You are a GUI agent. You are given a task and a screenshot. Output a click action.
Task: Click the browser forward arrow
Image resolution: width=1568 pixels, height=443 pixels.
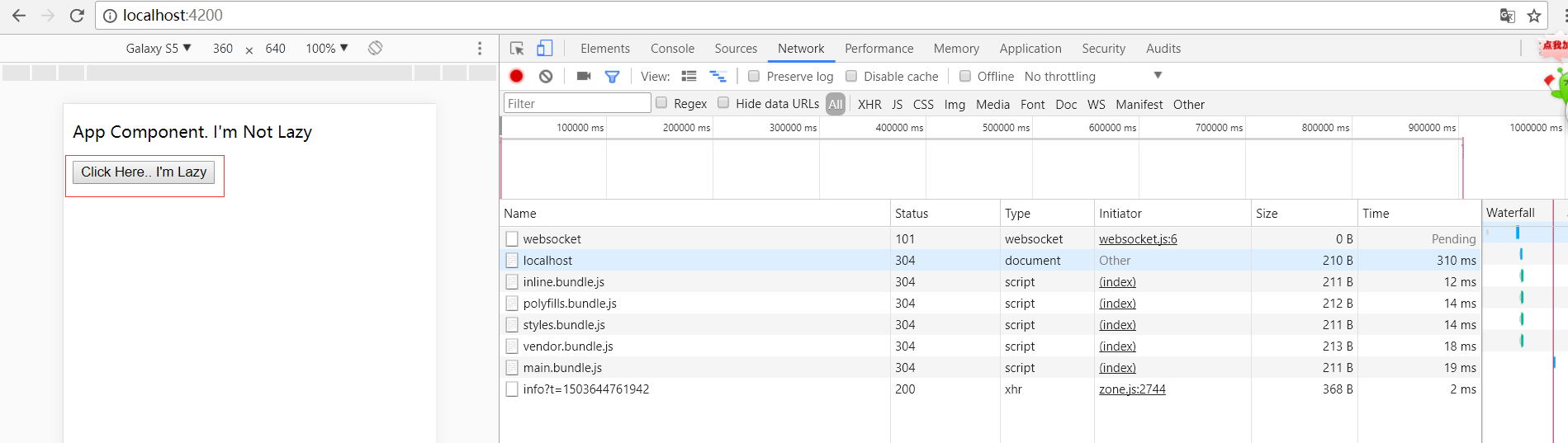pyautogui.click(x=48, y=16)
